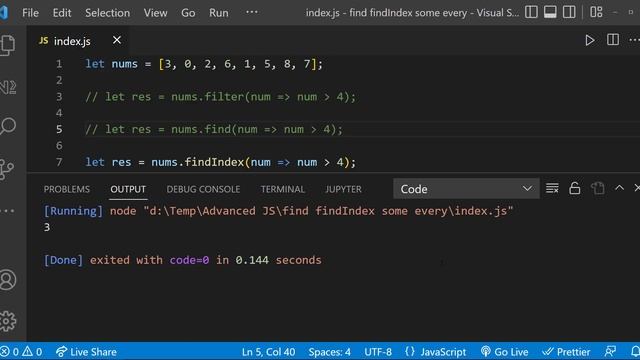Switch to the DEBUG CONSOLE tab
This screenshot has height=360, width=640.
pyautogui.click(x=203, y=189)
